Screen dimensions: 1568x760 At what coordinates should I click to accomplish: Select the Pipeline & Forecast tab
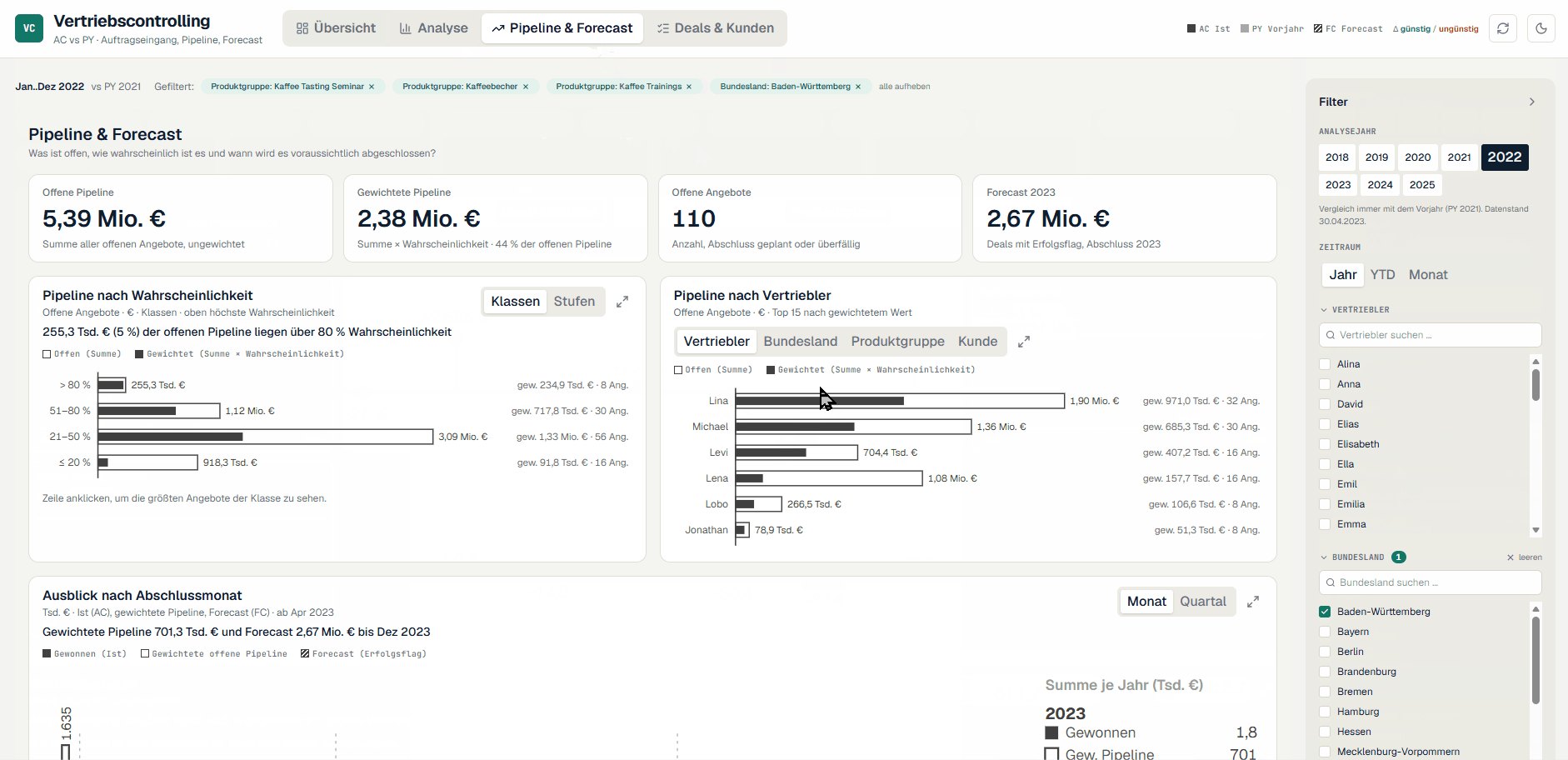point(562,28)
